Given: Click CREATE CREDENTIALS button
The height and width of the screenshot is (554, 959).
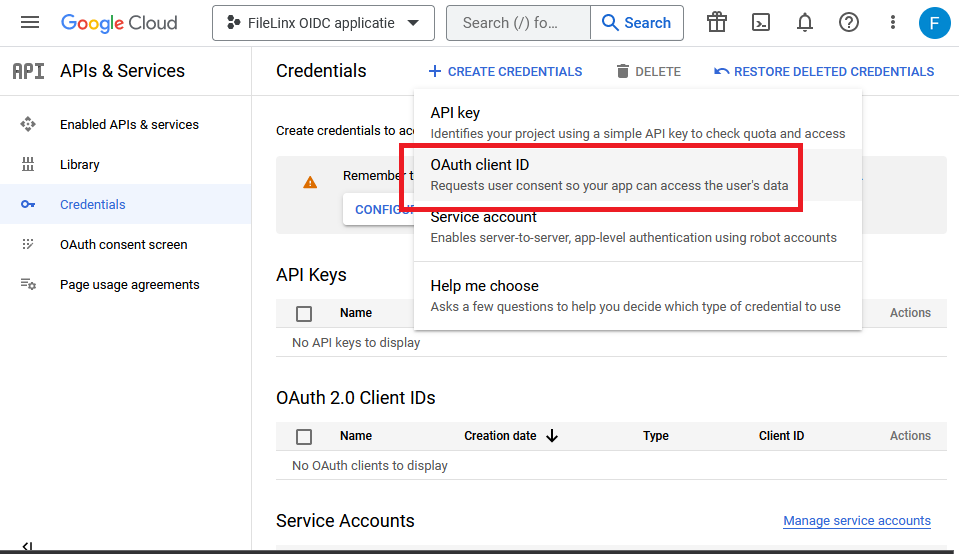Looking at the screenshot, I should click(x=505, y=72).
